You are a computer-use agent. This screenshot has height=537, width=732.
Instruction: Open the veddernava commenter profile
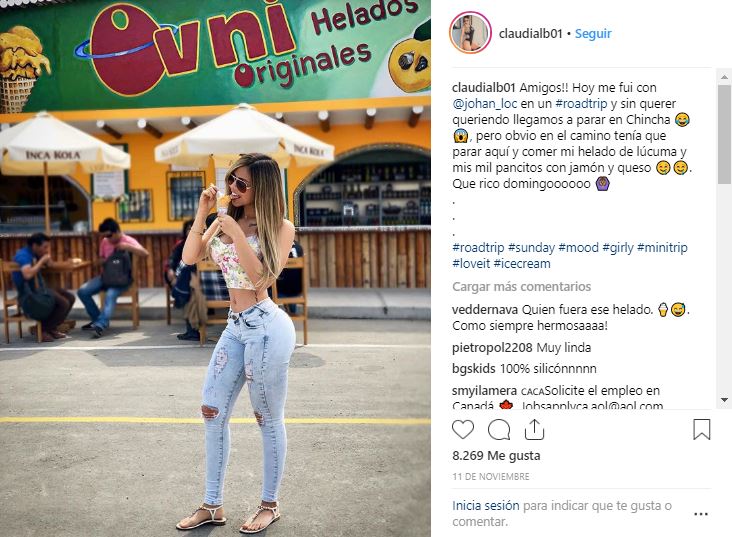pos(485,310)
